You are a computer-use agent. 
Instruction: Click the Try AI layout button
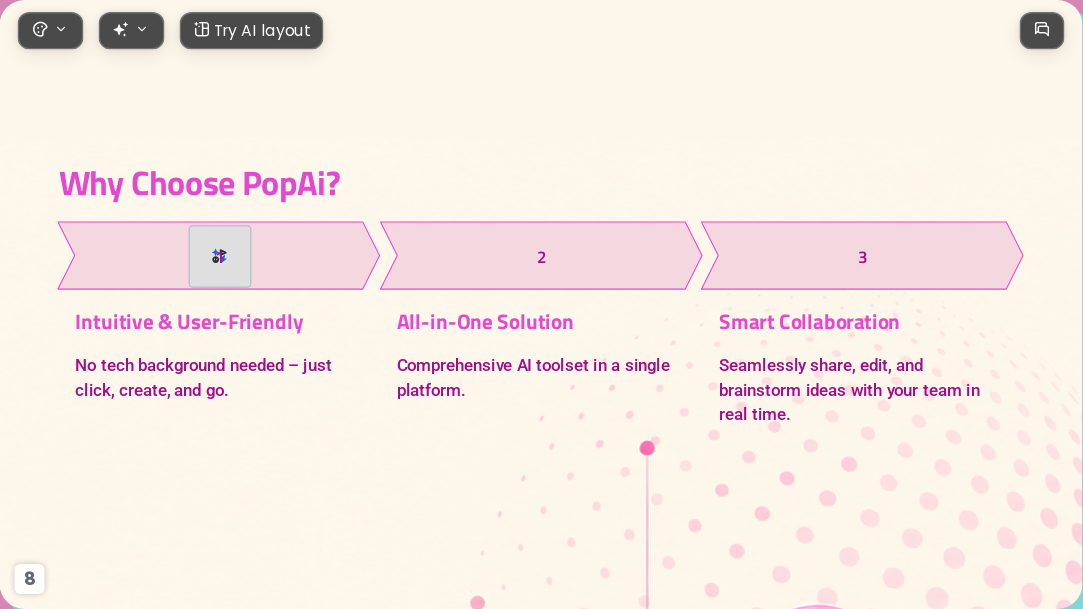pos(251,30)
